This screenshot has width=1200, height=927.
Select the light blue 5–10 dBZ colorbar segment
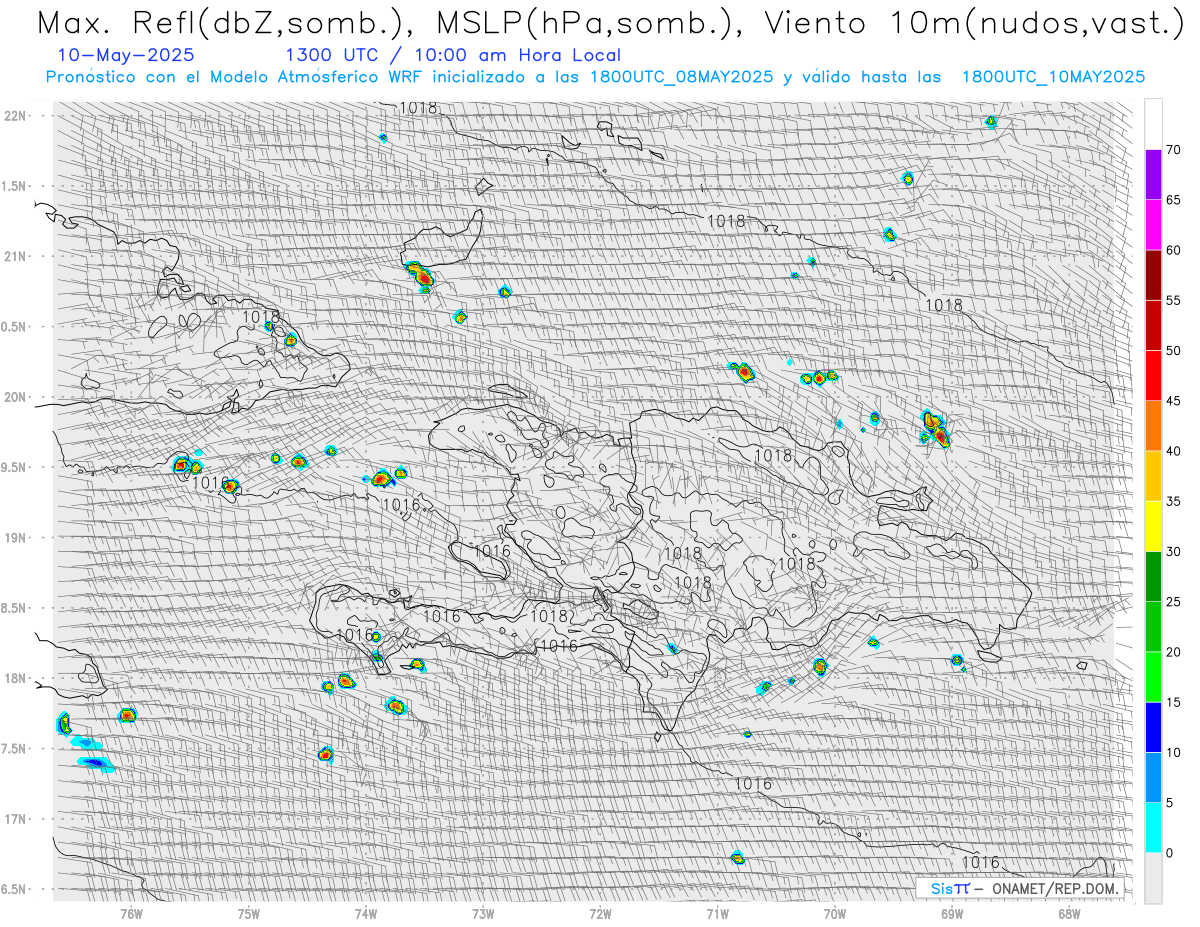pyautogui.click(x=1153, y=777)
